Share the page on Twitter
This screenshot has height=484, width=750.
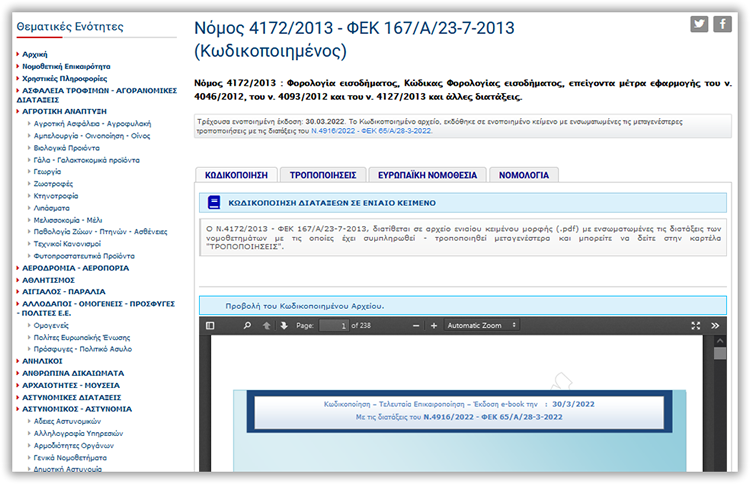699,25
